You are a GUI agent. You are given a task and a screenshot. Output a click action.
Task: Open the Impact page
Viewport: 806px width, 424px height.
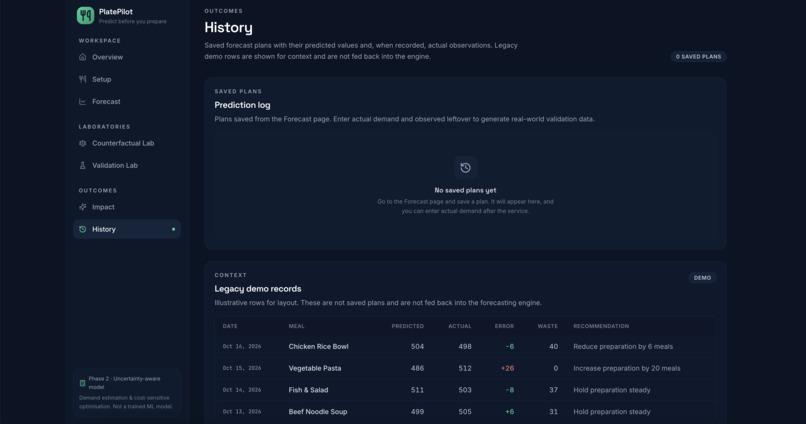pos(127,207)
